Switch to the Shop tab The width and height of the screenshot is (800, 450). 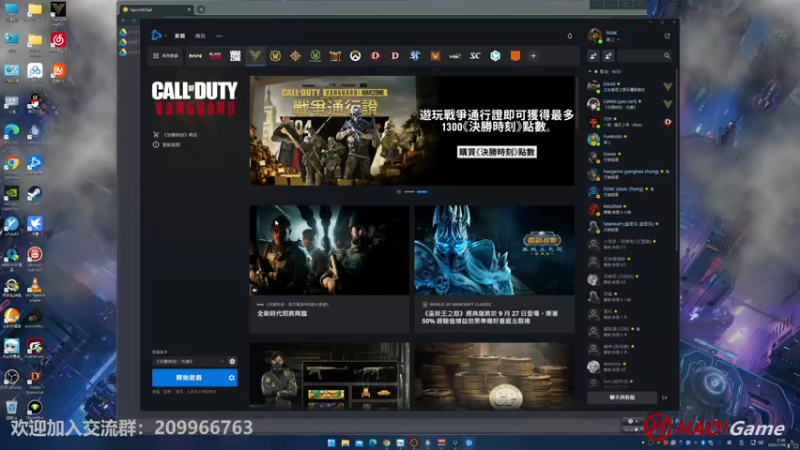[200, 36]
